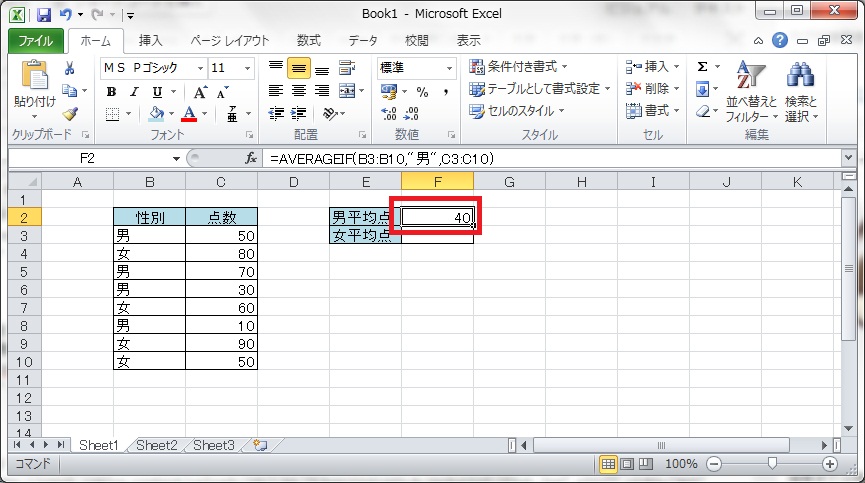Switch to Page Layout (ページレイアウト) tab

[229, 41]
